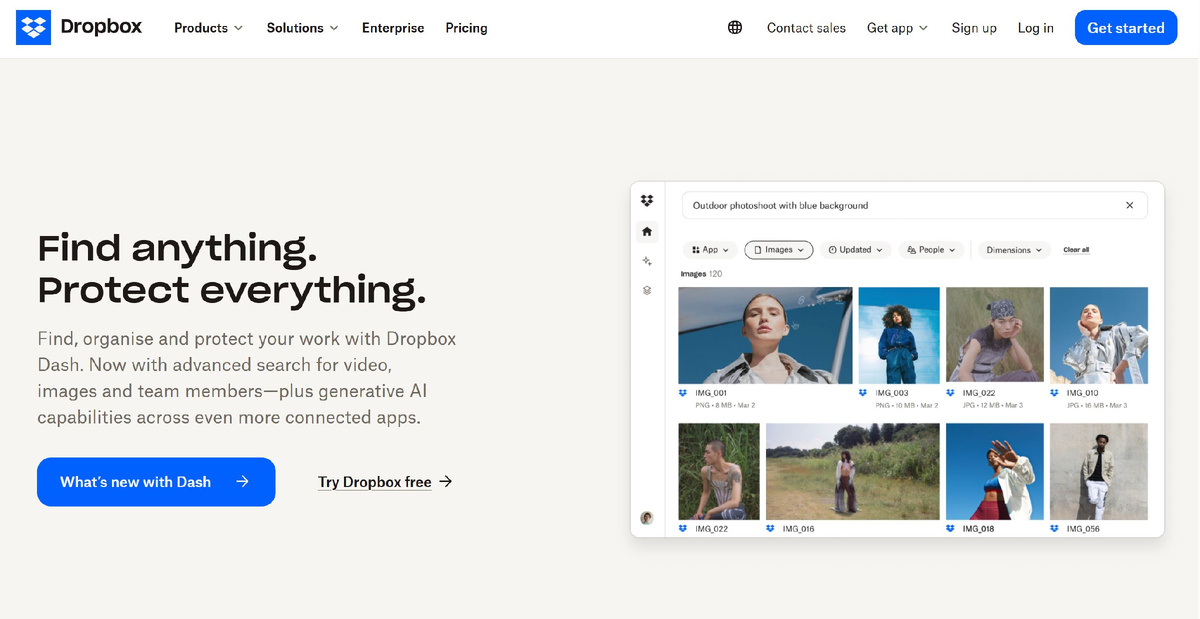Viewport: 1200px width, 619px height.
Task: Open the Get app dropdown
Action: pyautogui.click(x=897, y=28)
